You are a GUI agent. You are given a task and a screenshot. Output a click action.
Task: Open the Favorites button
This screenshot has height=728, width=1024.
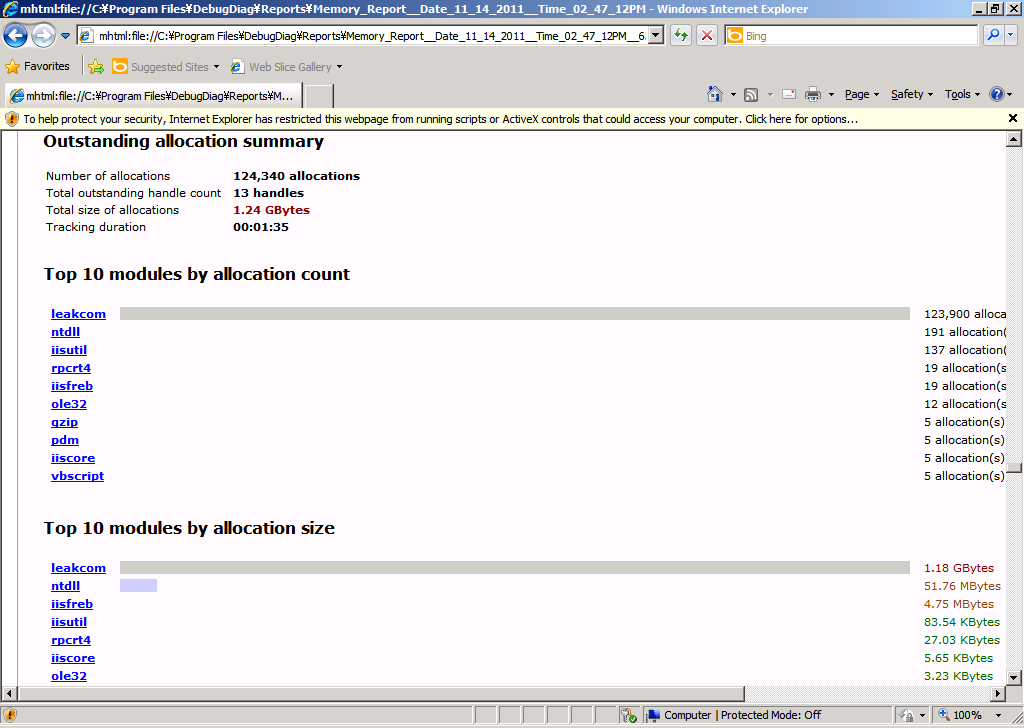tap(38, 67)
